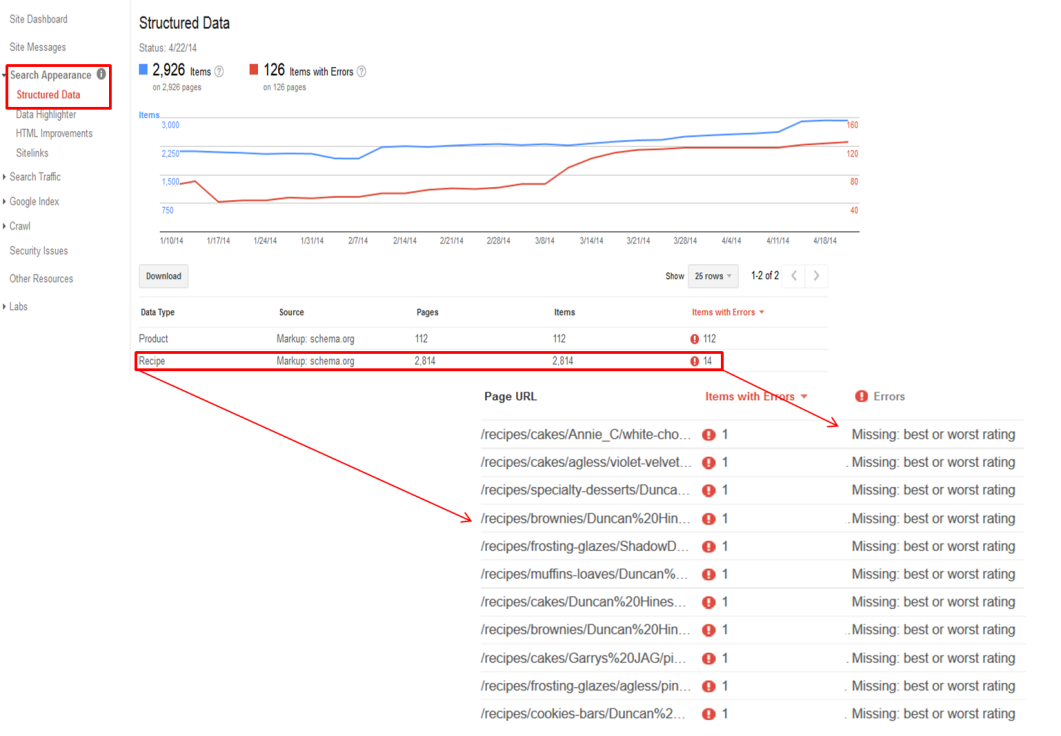
Task: Click the Download button
Action: pos(163,277)
